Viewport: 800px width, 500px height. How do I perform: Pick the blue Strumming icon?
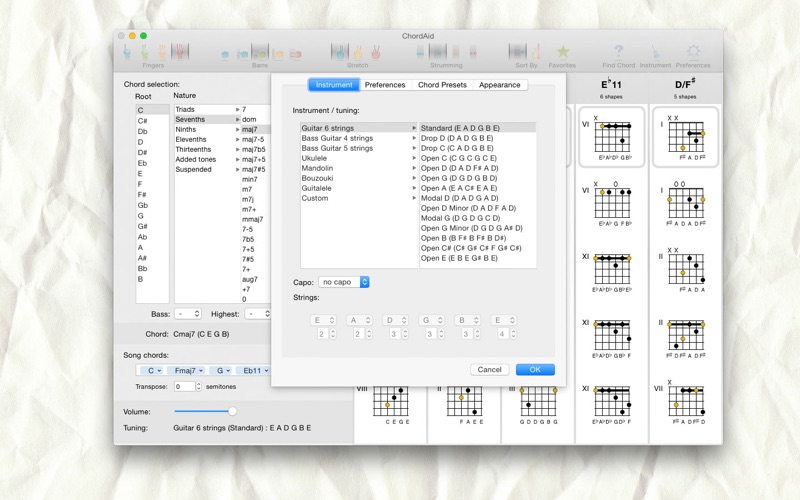(420, 52)
